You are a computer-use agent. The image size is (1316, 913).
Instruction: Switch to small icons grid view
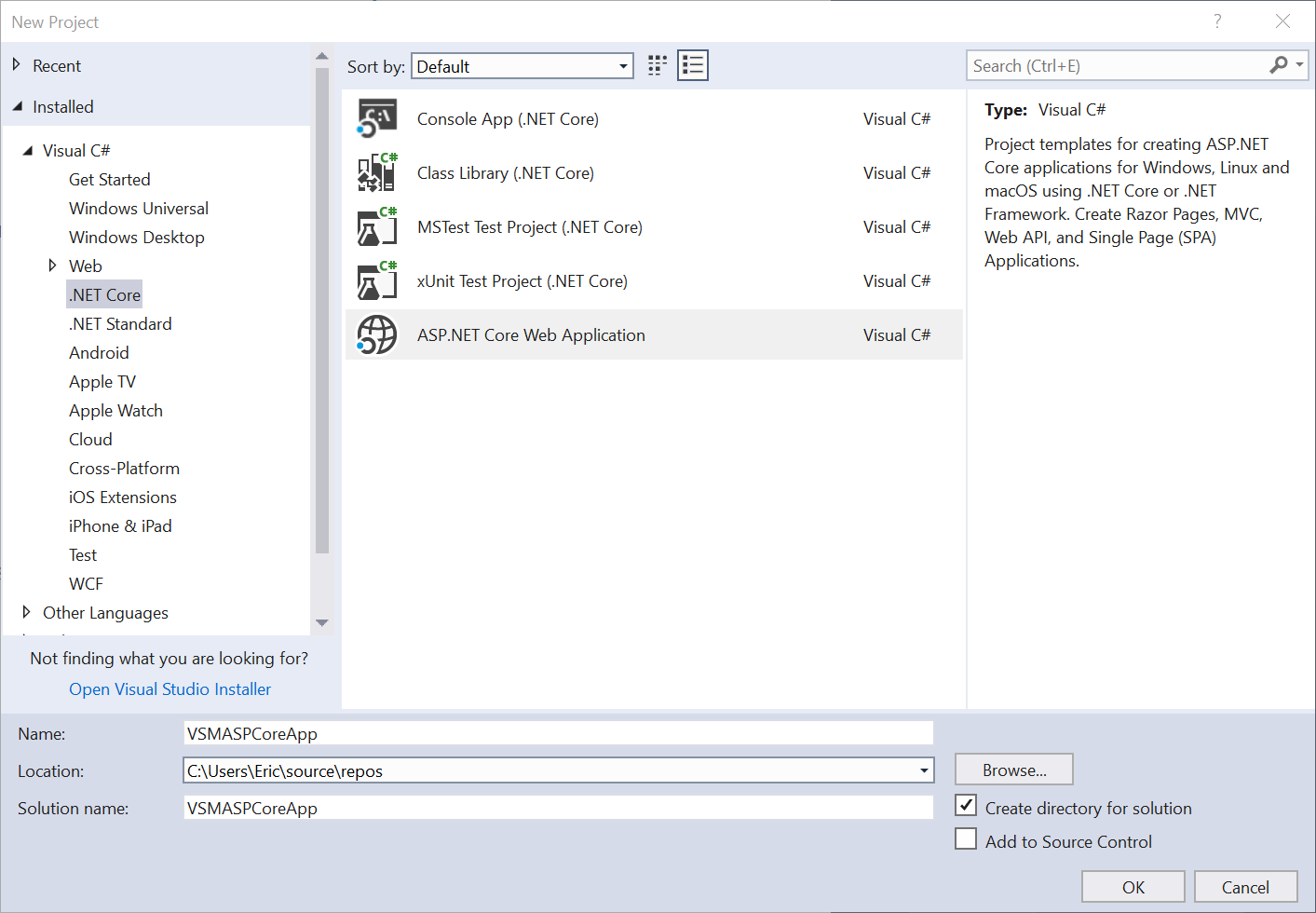pos(658,65)
